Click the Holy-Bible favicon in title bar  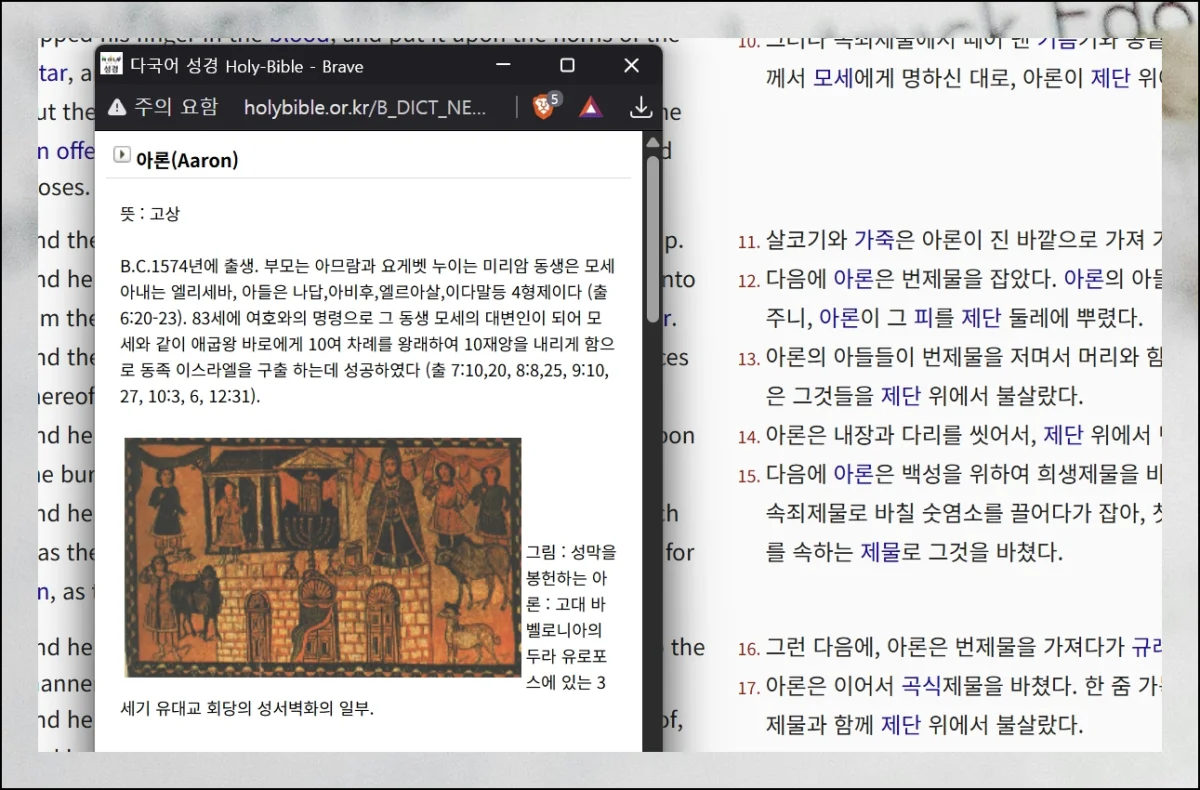pos(112,65)
